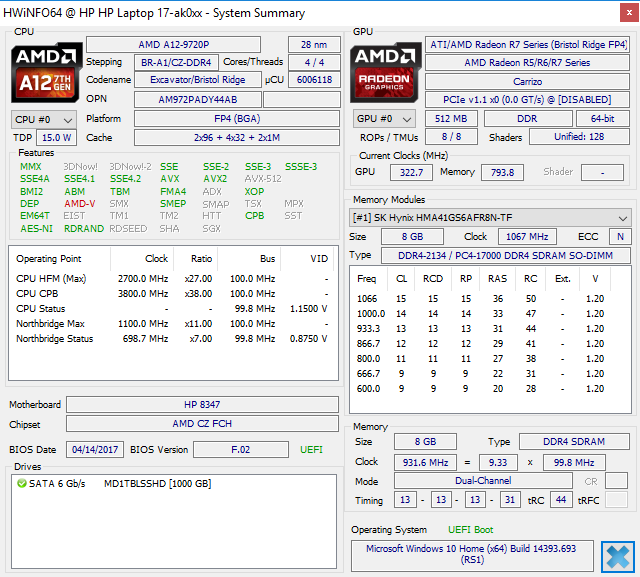Click the 512 MB video memory field
Viewport: 640px width, 577px height.
point(451,119)
